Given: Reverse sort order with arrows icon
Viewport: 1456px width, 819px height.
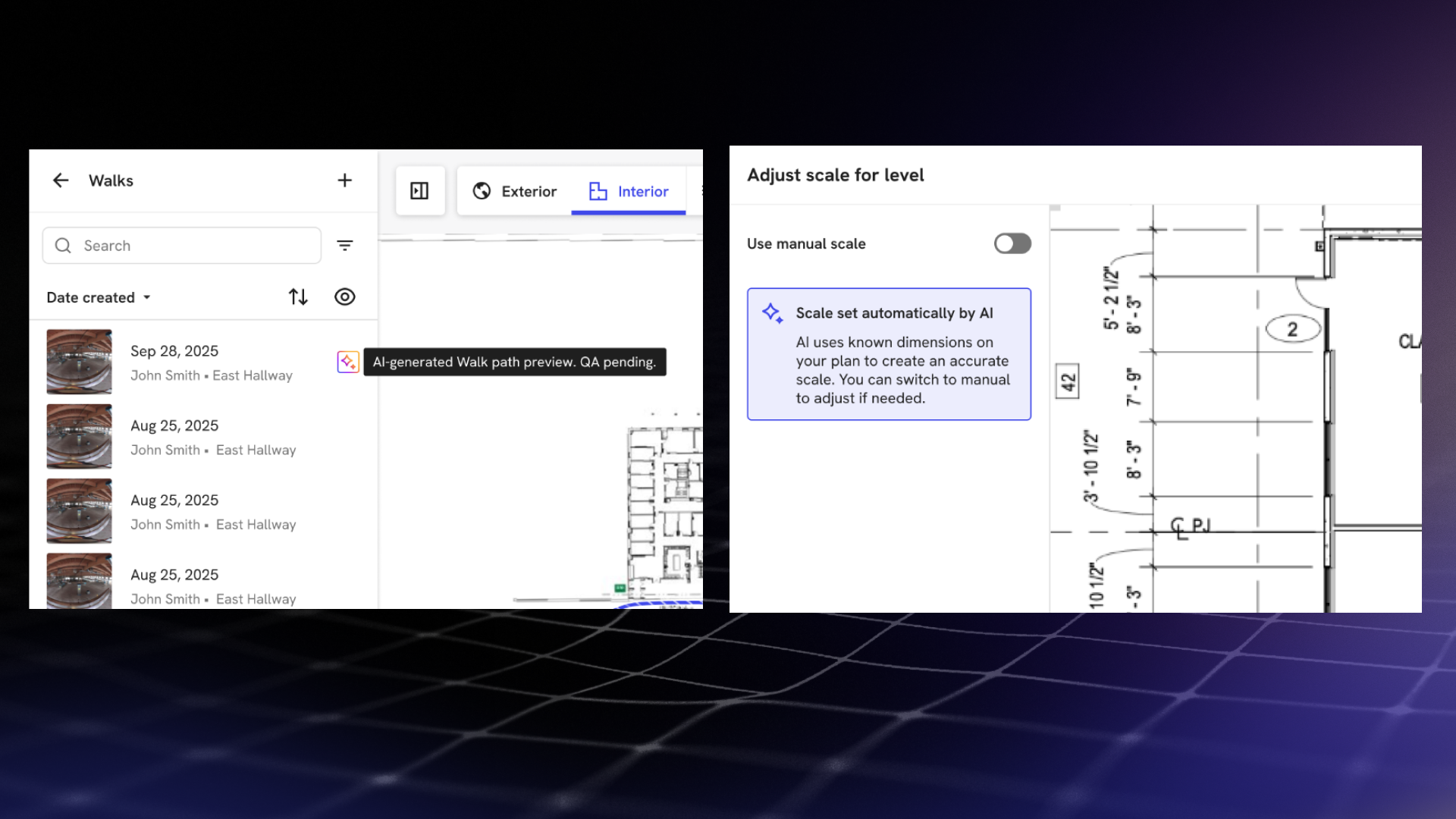Looking at the screenshot, I should click(x=298, y=297).
